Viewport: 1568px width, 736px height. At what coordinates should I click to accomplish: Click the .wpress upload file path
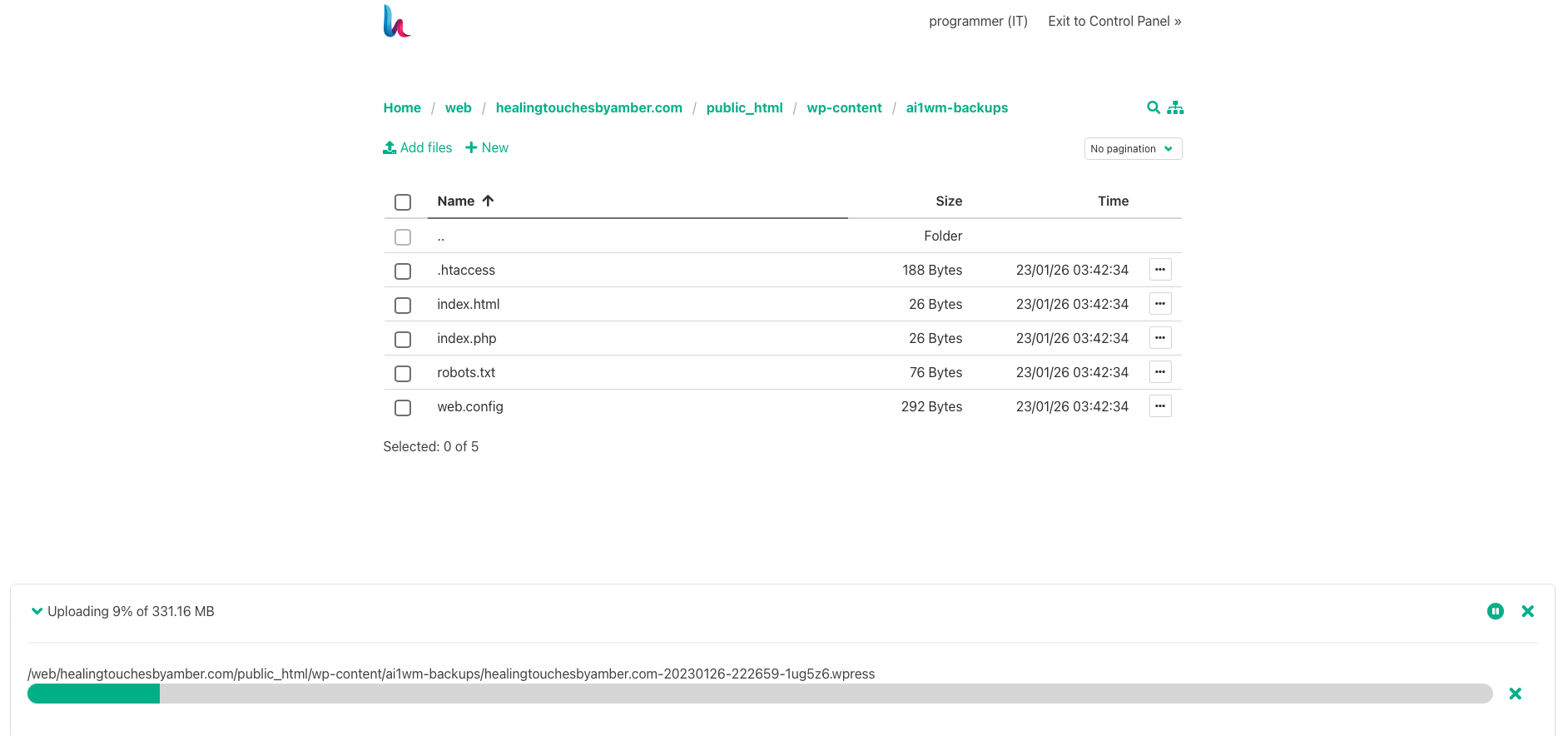tap(451, 674)
